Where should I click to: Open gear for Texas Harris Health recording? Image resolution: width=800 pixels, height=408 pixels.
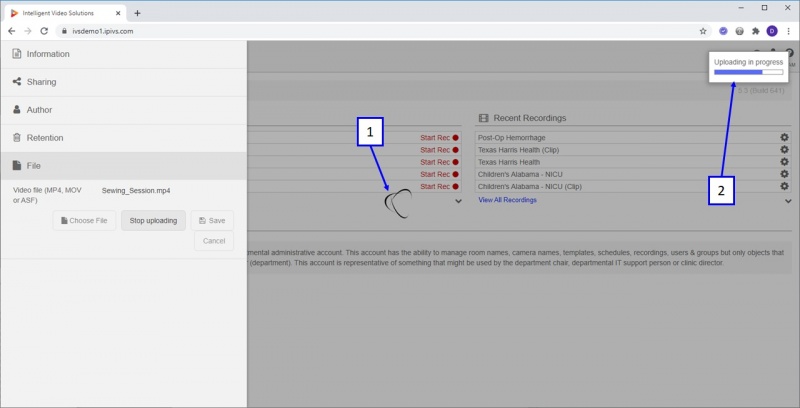pyautogui.click(x=784, y=162)
